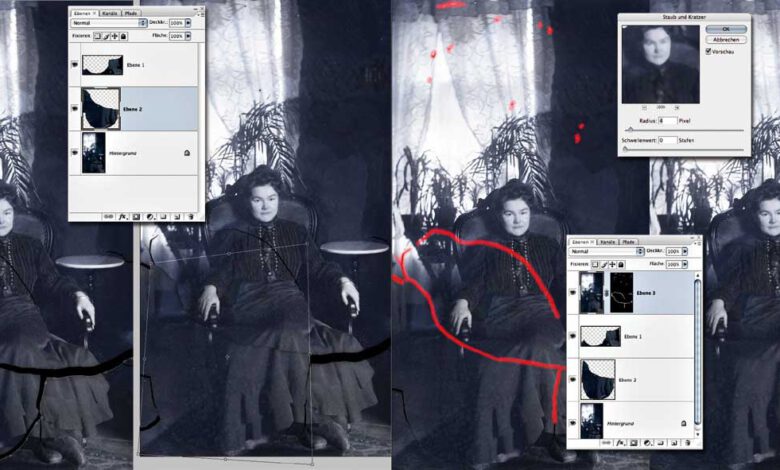Click scrollbar down arrow in Ebene 3 panel
Image resolution: width=780 pixels, height=470 pixels.
click(697, 434)
